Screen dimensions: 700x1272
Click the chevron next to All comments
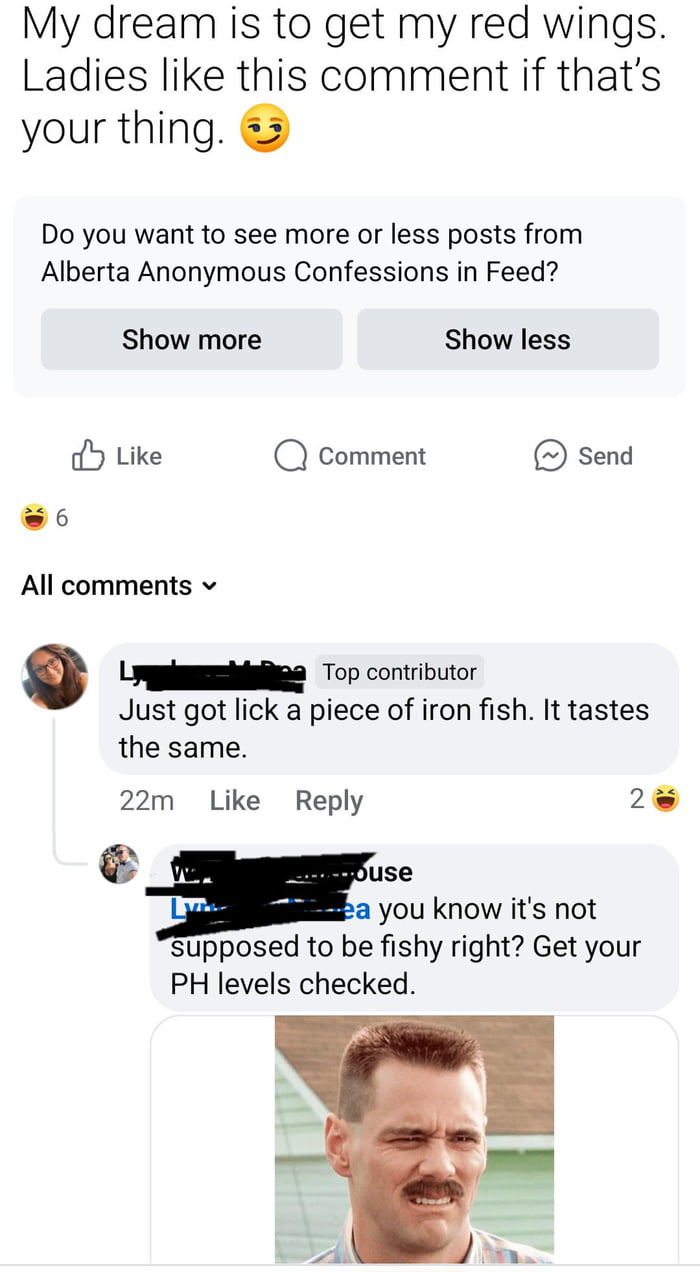208,587
